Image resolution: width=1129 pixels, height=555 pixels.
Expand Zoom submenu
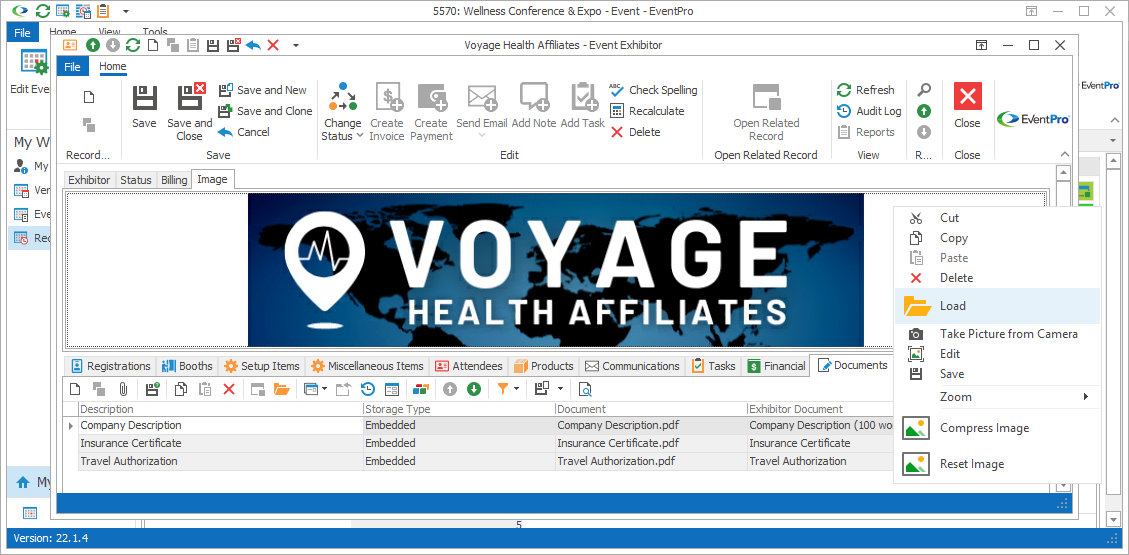point(997,397)
